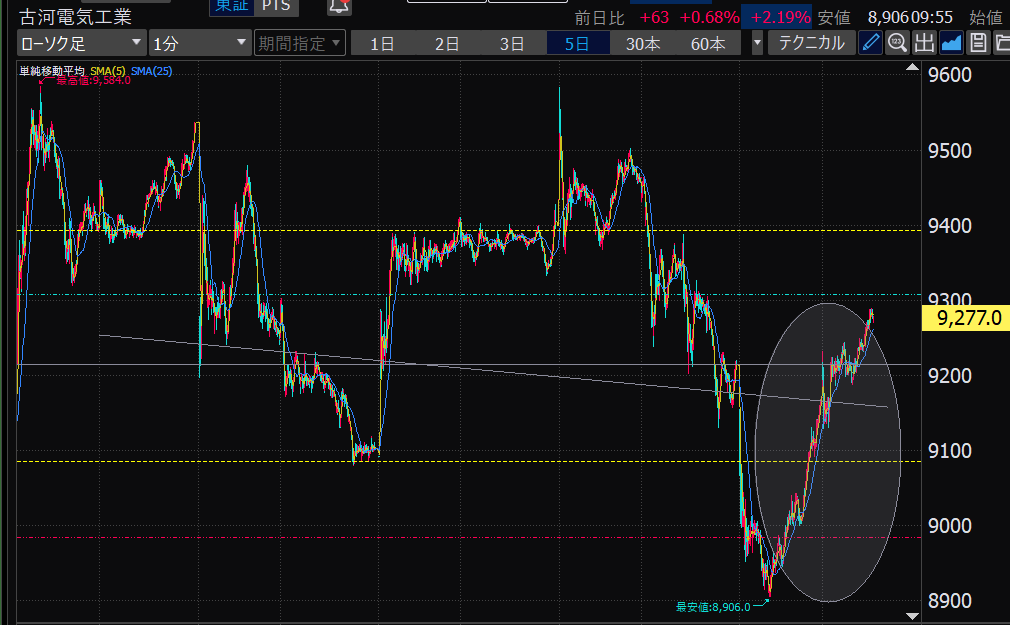This screenshot has height=625, width=1010.
Task: Open the 1分 interval dropdown
Action: pyautogui.click(x=199, y=43)
